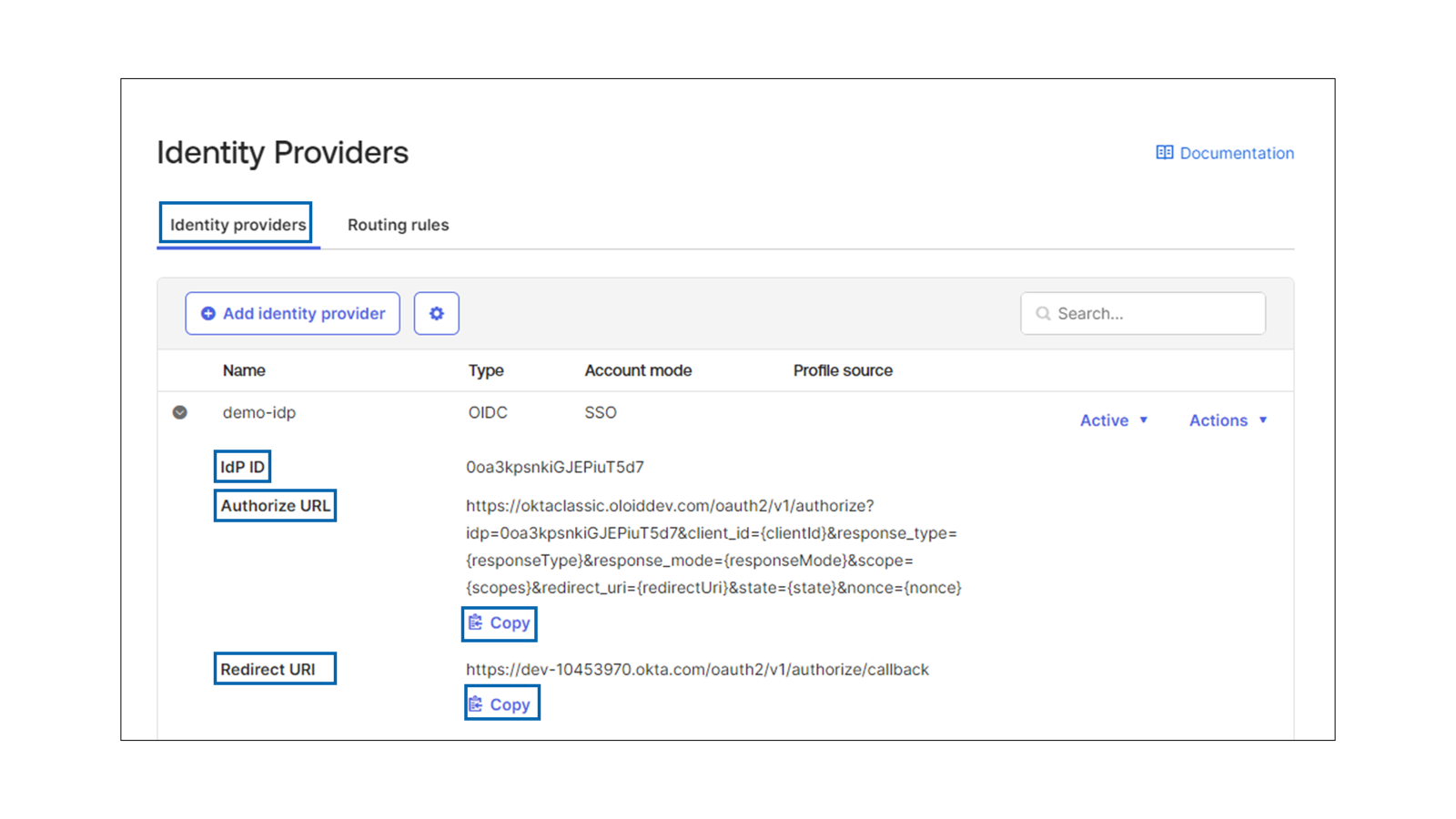Viewport: 1456px width, 819px height.
Task: Click the OIDC type cell
Action: point(488,412)
